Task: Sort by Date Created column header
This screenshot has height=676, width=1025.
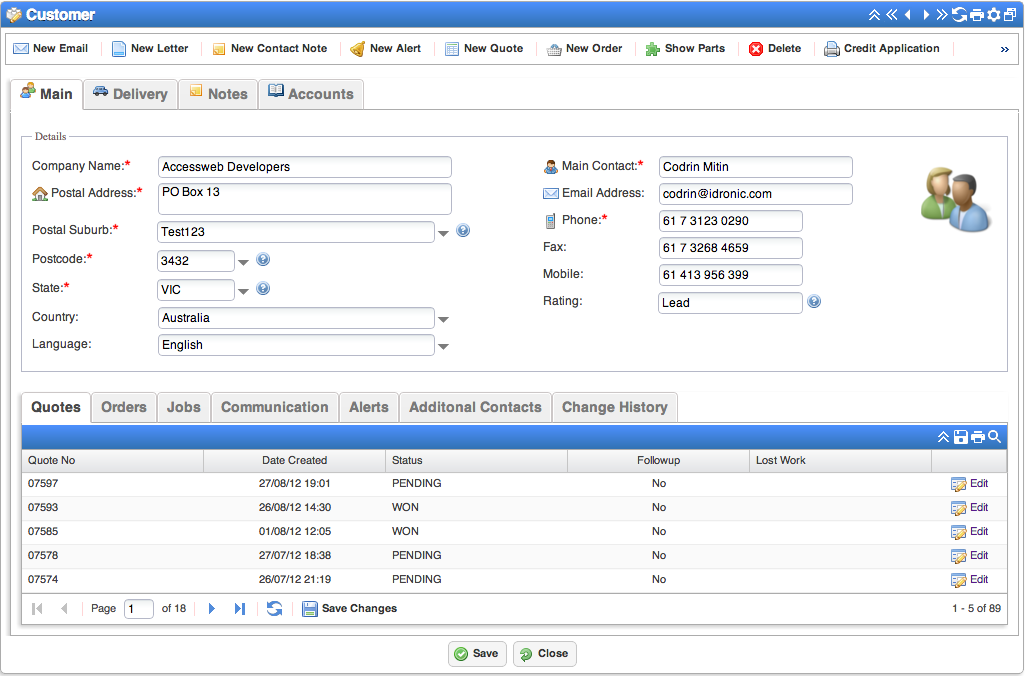Action: tap(294, 460)
